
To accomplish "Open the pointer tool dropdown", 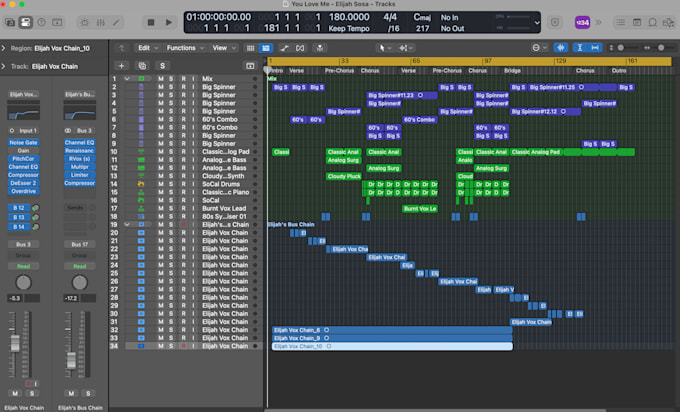I will tap(385, 48).
